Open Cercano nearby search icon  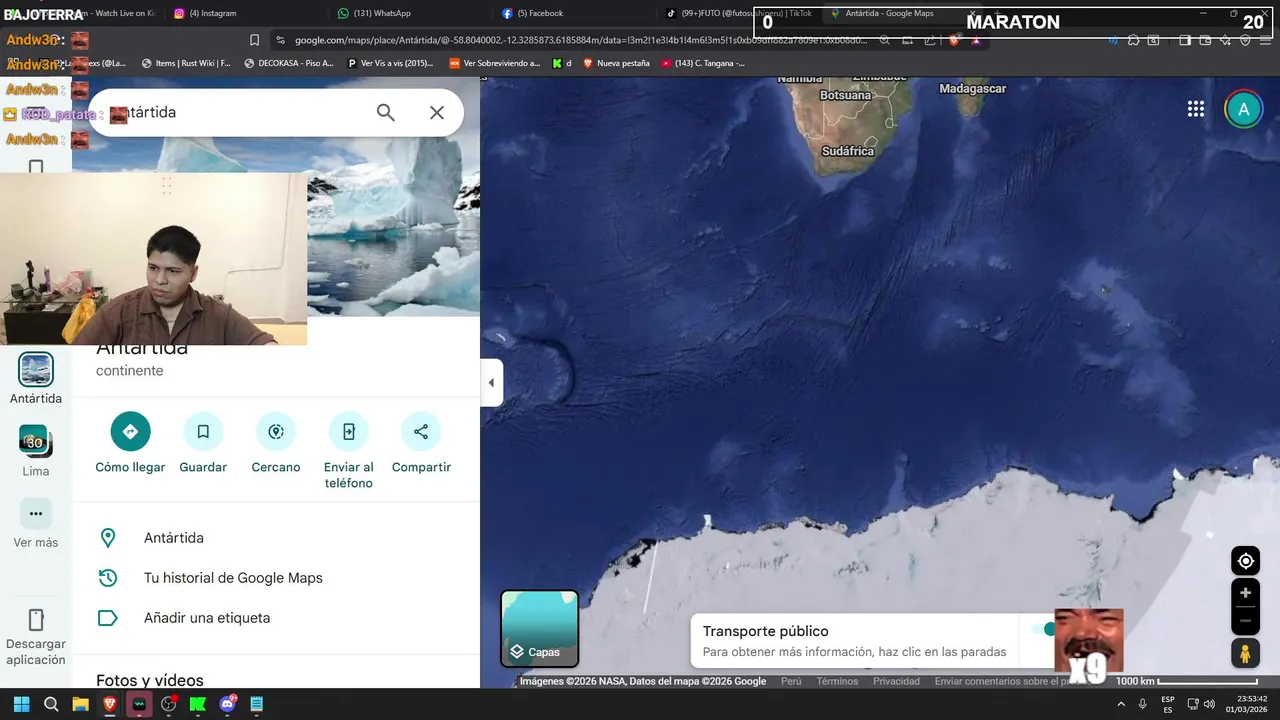click(x=276, y=431)
